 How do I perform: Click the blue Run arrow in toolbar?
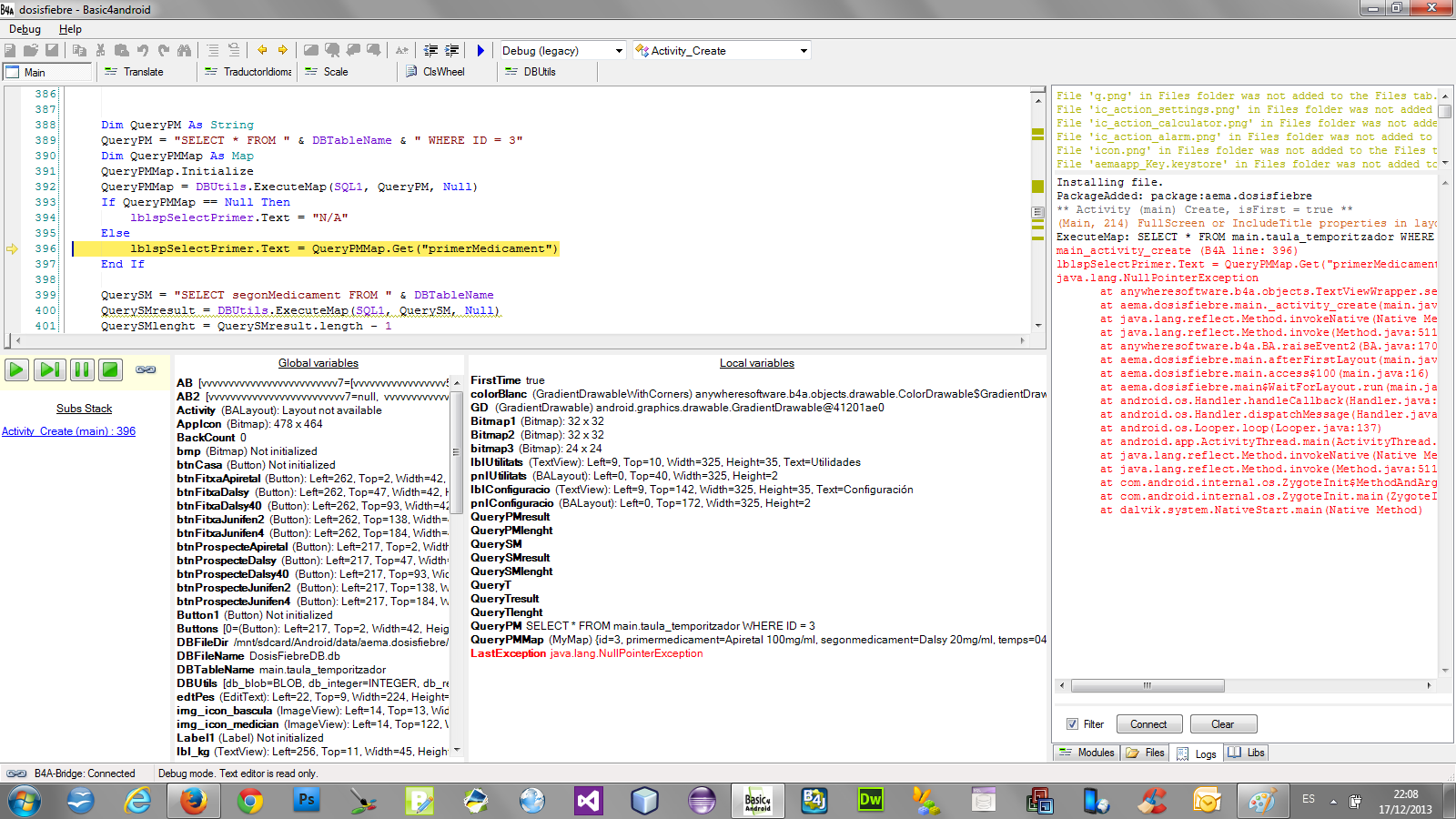pyautogui.click(x=480, y=51)
